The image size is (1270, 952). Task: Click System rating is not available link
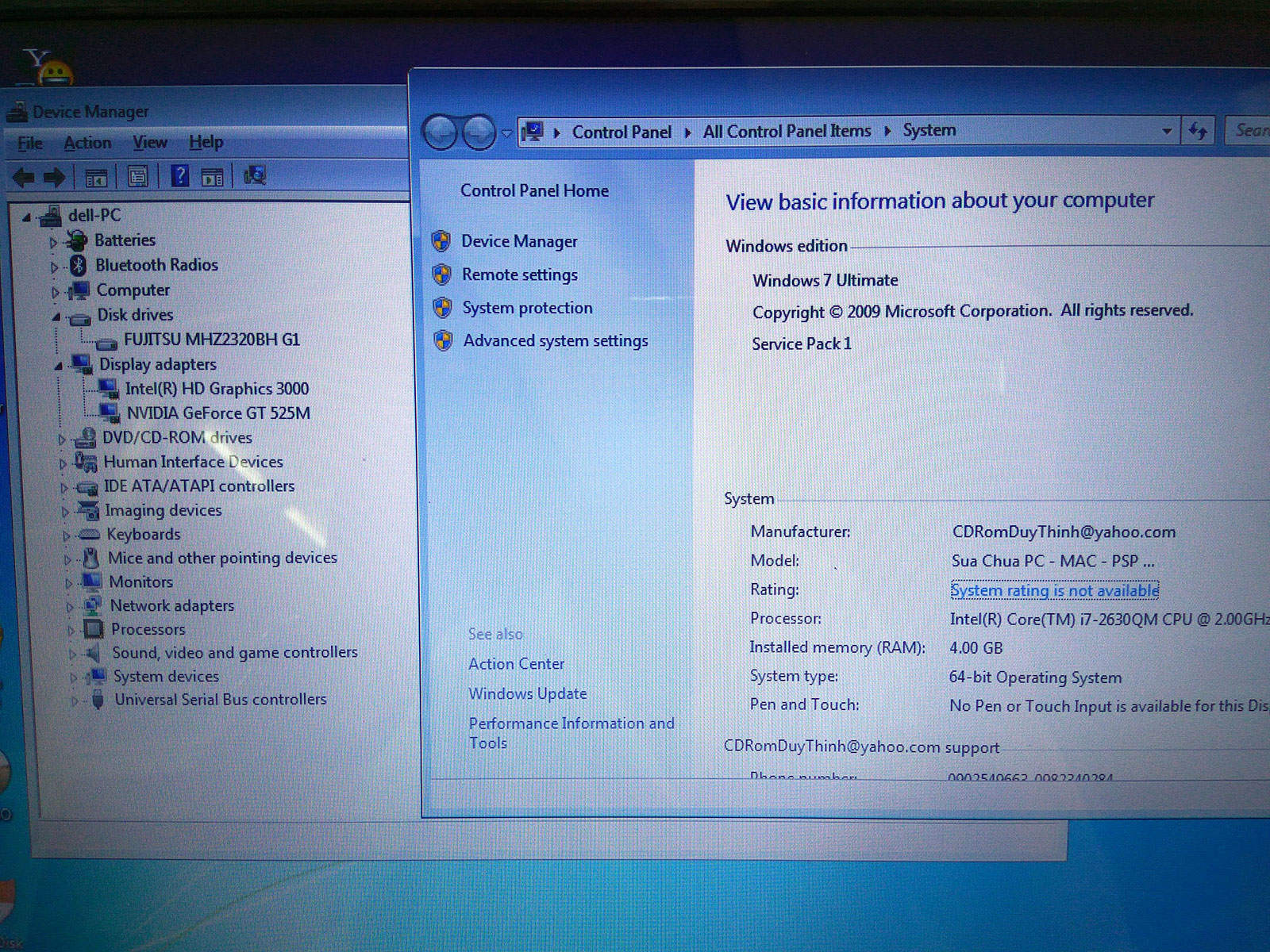(1054, 590)
